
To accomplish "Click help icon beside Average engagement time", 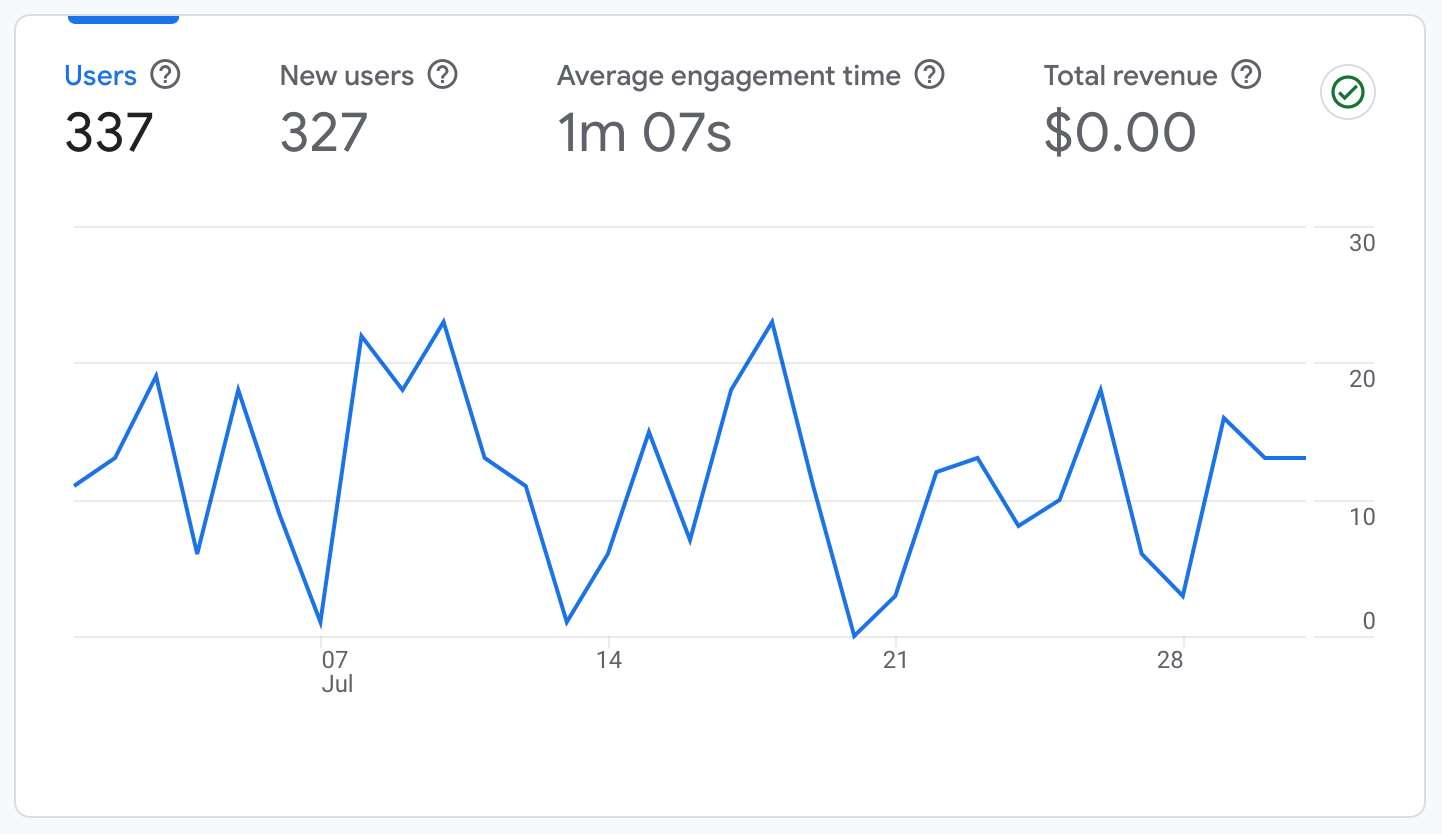I will point(930,75).
